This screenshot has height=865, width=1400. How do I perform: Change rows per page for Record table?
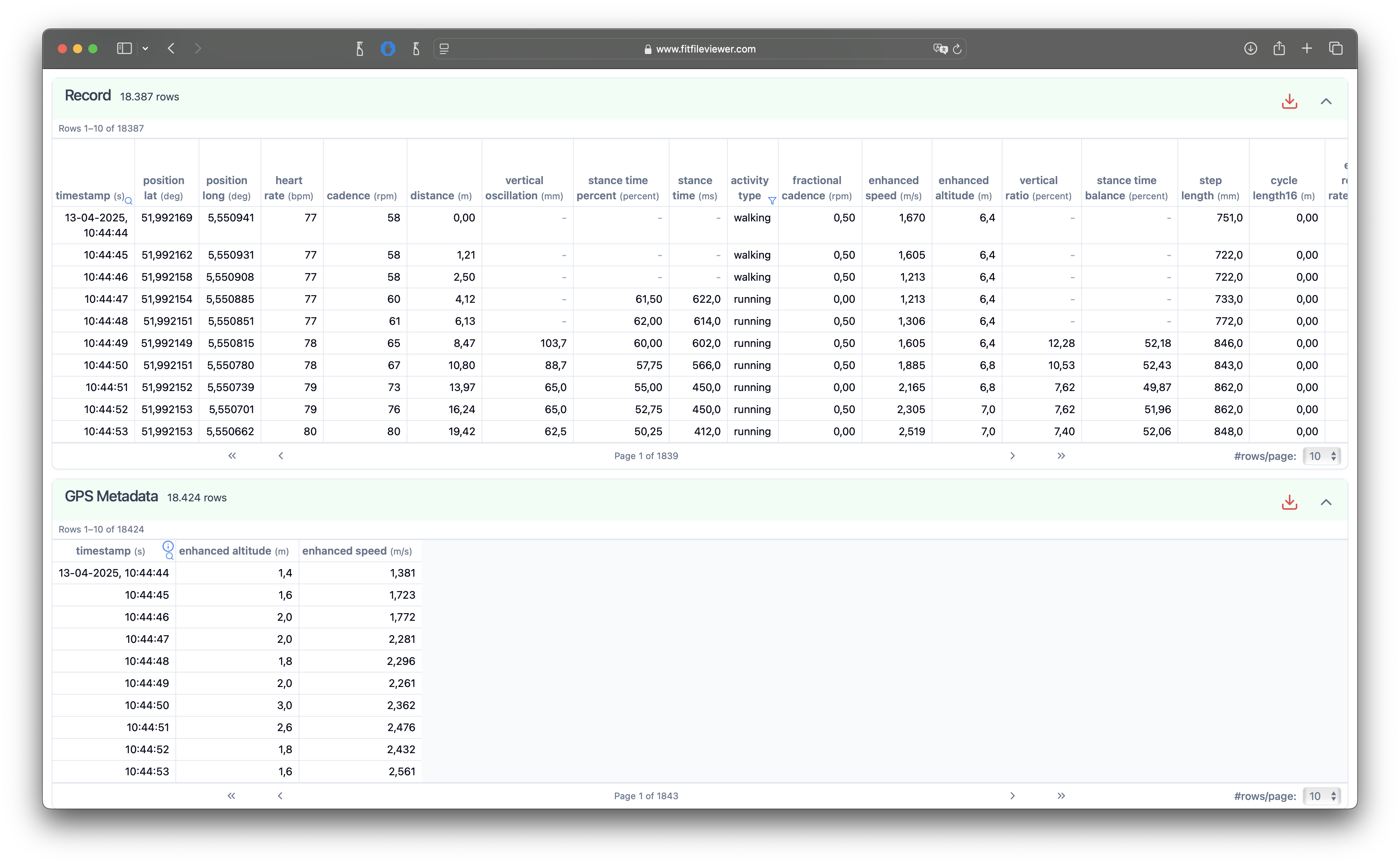tap(1322, 456)
